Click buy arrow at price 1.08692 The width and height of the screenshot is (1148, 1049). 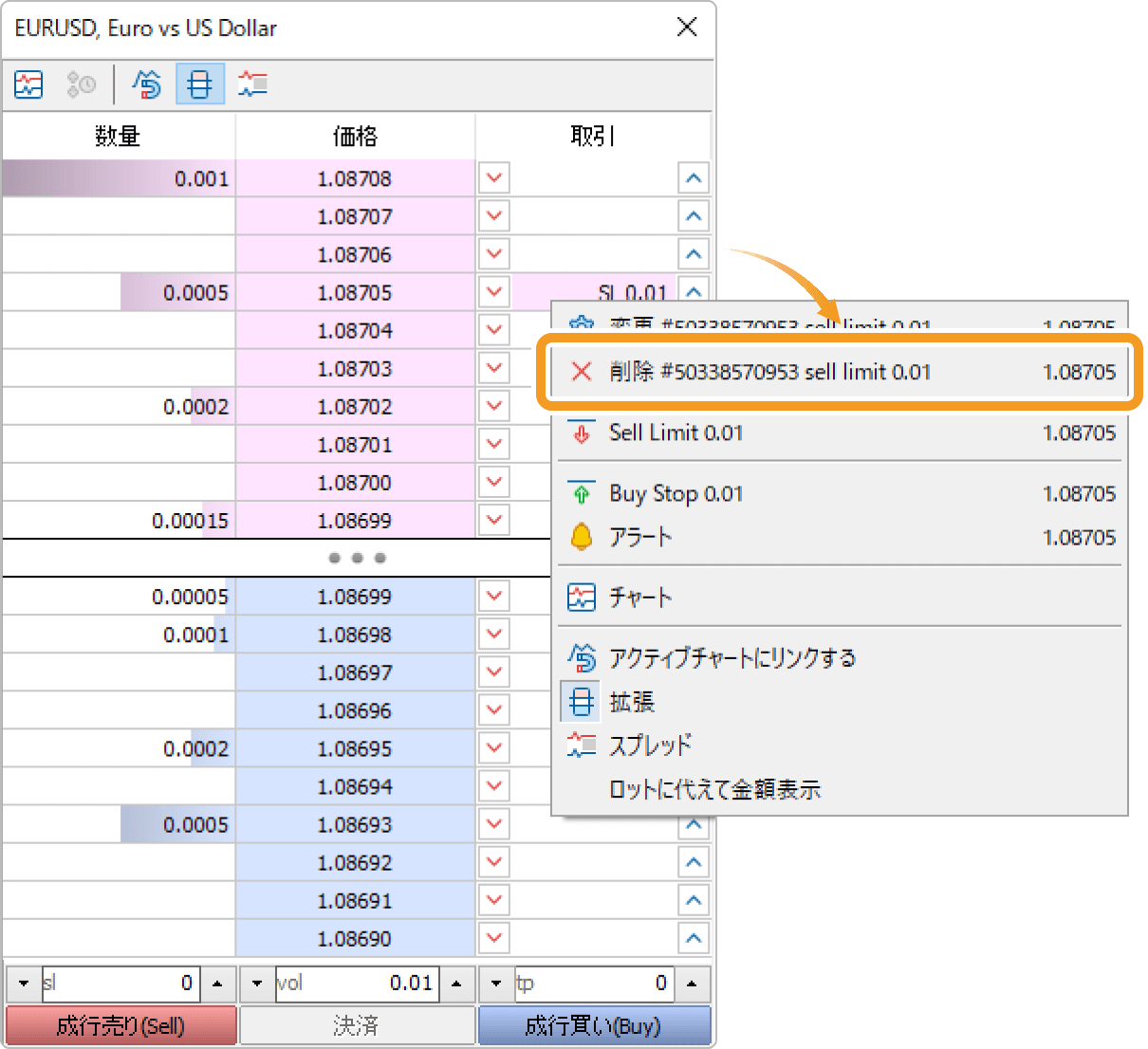pos(694,862)
